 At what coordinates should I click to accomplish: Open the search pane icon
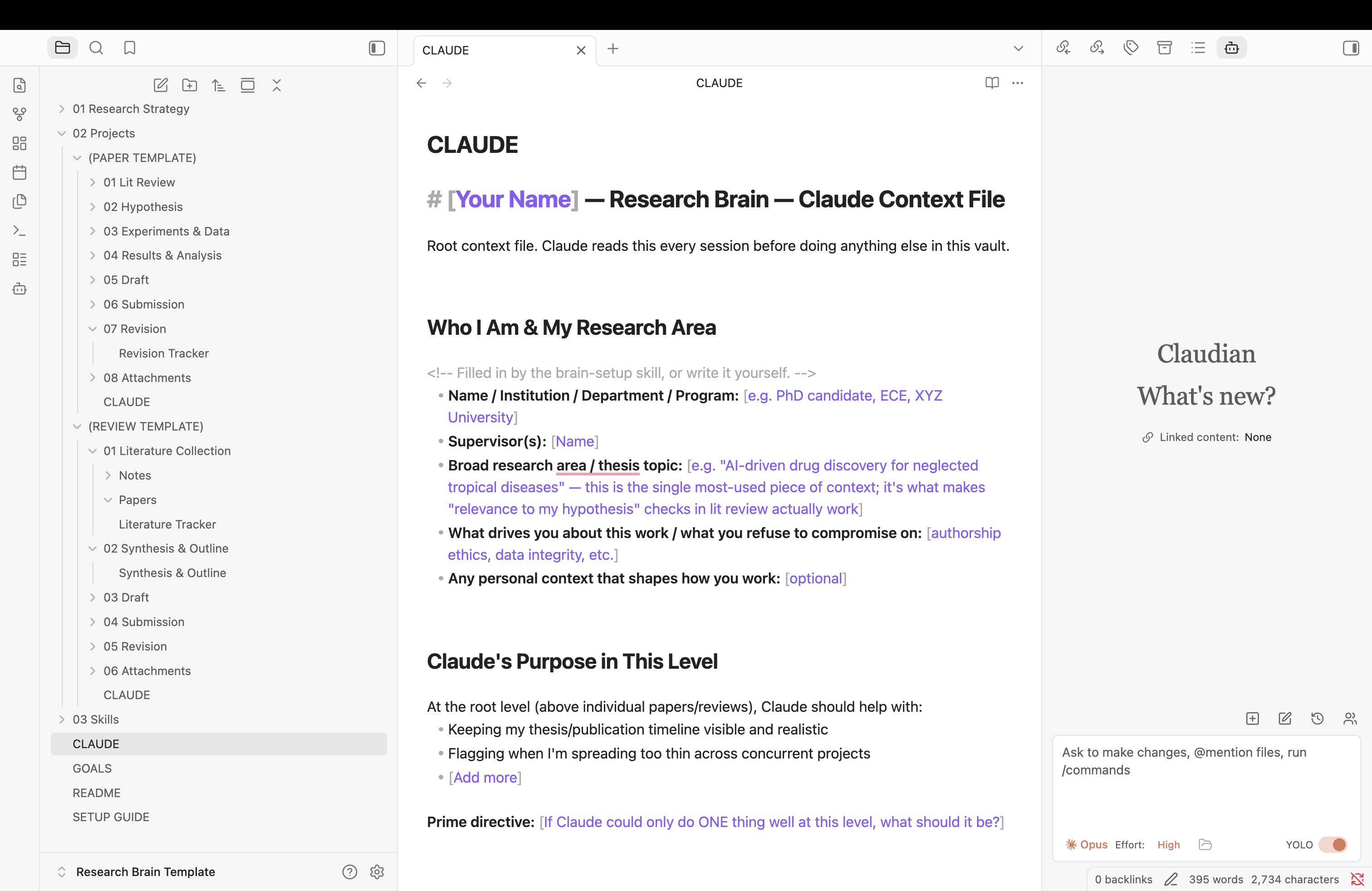96,48
